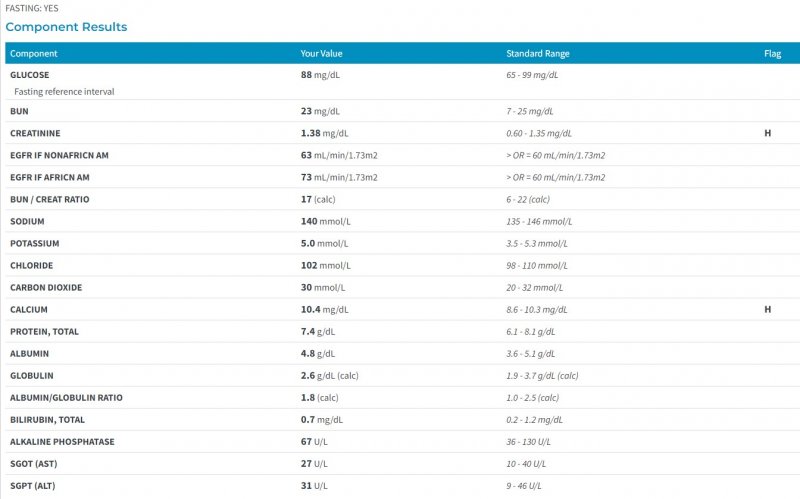Click the Your Value column header
800x499 pixels.
[x=321, y=54]
